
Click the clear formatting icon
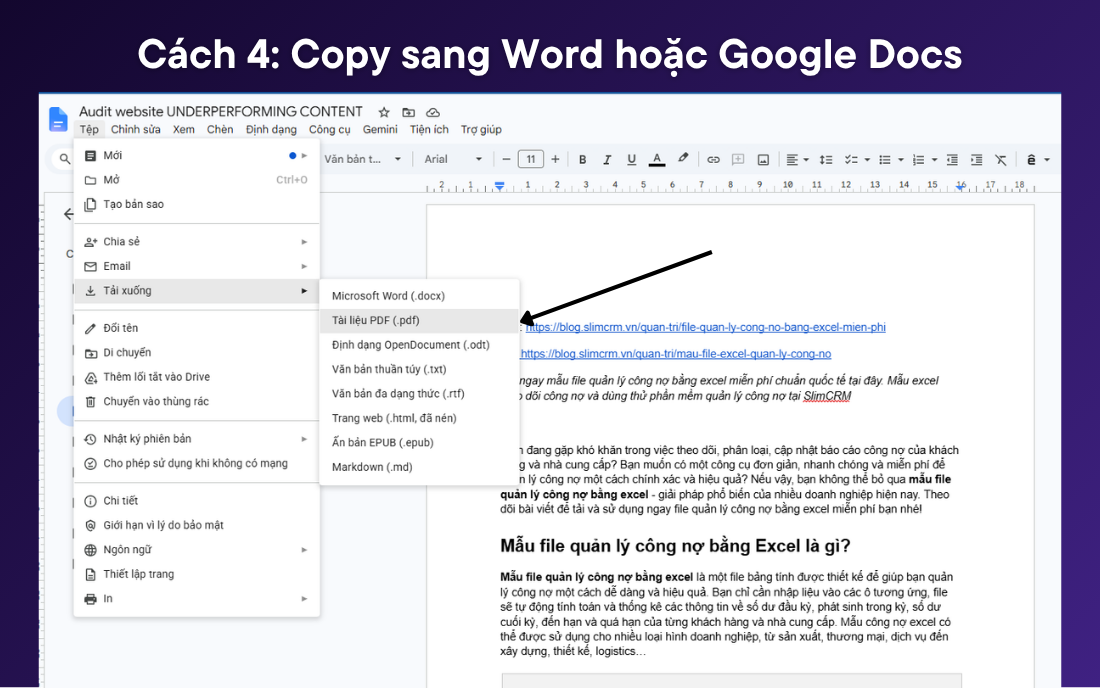tap(1001, 160)
